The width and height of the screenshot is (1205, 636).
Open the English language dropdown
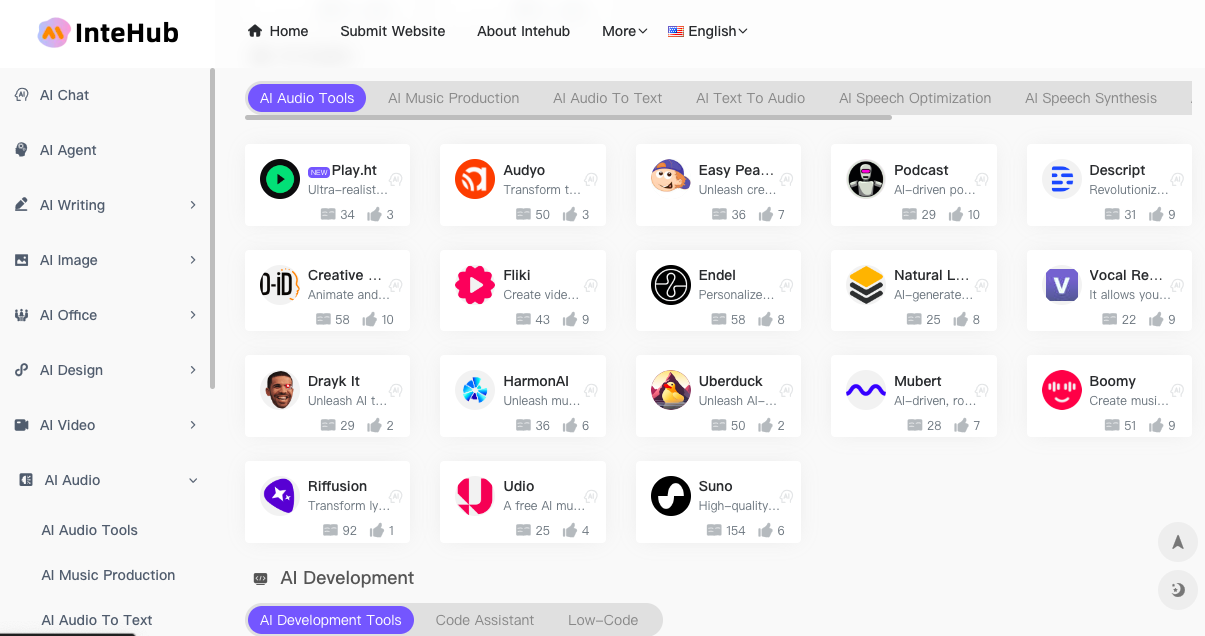pos(708,31)
